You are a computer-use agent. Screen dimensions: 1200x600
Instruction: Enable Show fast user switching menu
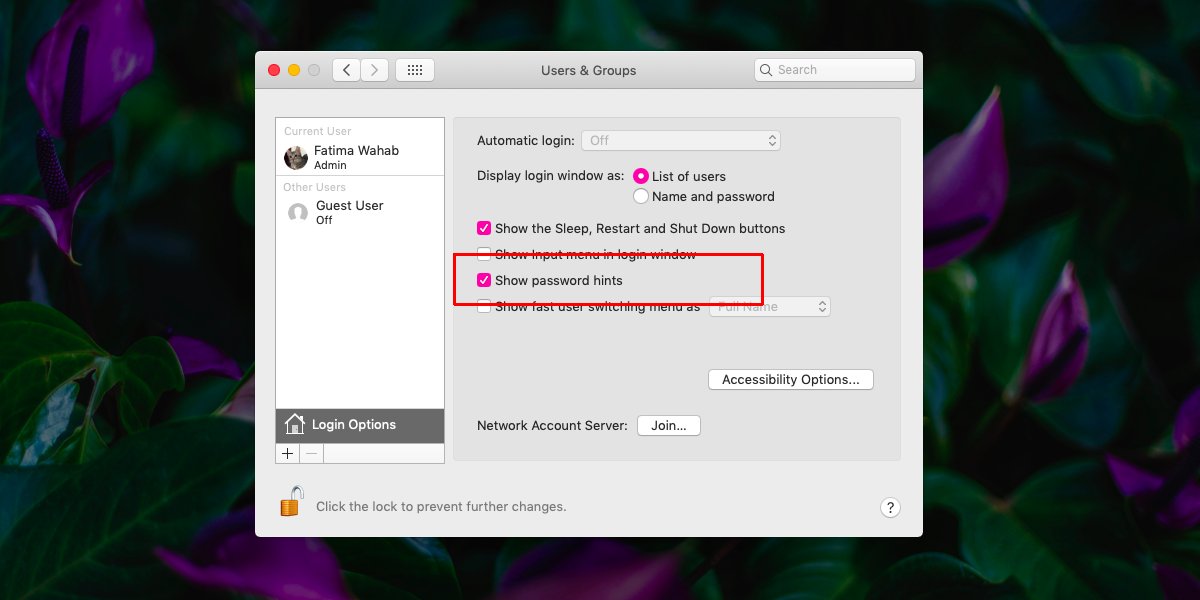click(x=484, y=306)
